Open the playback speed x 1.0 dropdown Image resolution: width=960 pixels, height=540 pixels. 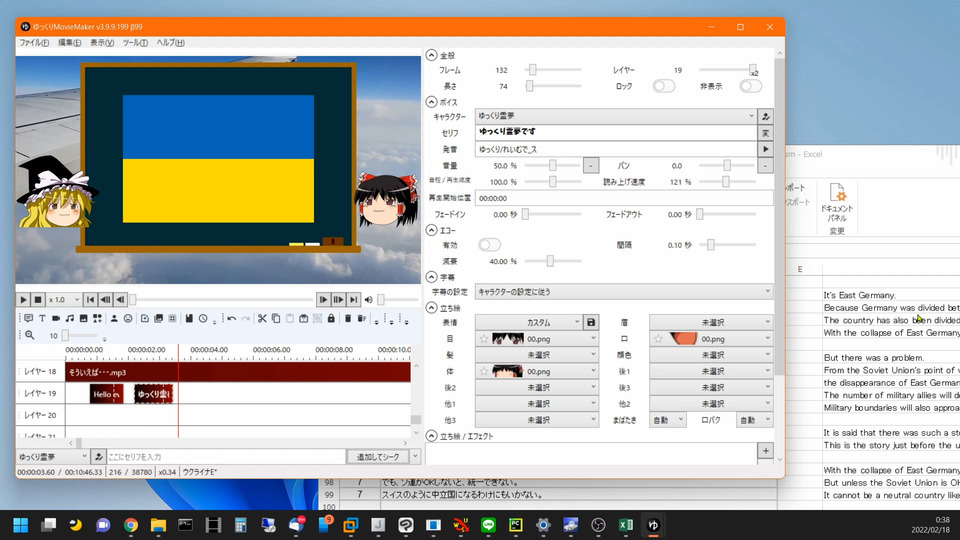pyautogui.click(x=64, y=299)
